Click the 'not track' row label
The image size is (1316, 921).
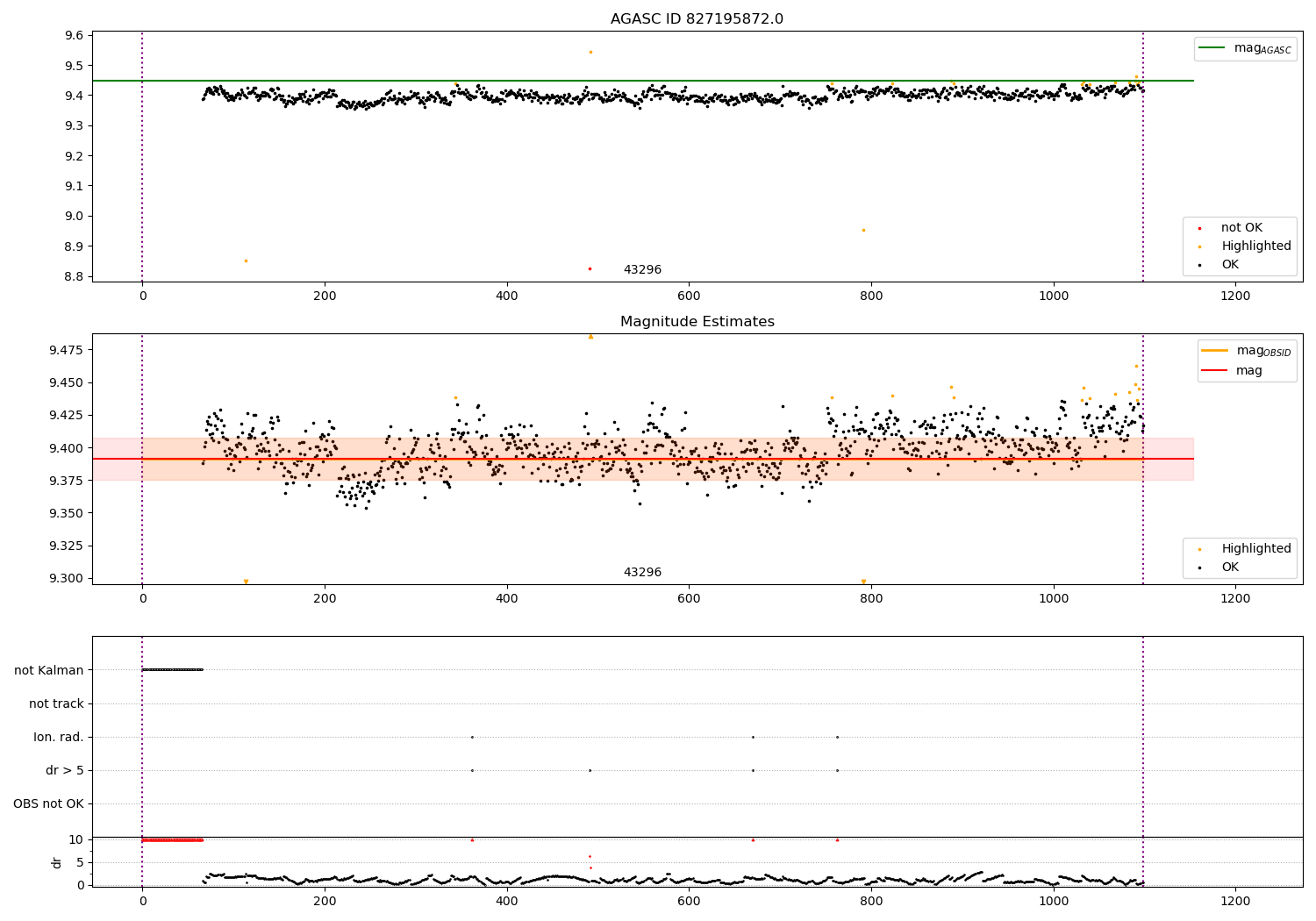(56, 703)
